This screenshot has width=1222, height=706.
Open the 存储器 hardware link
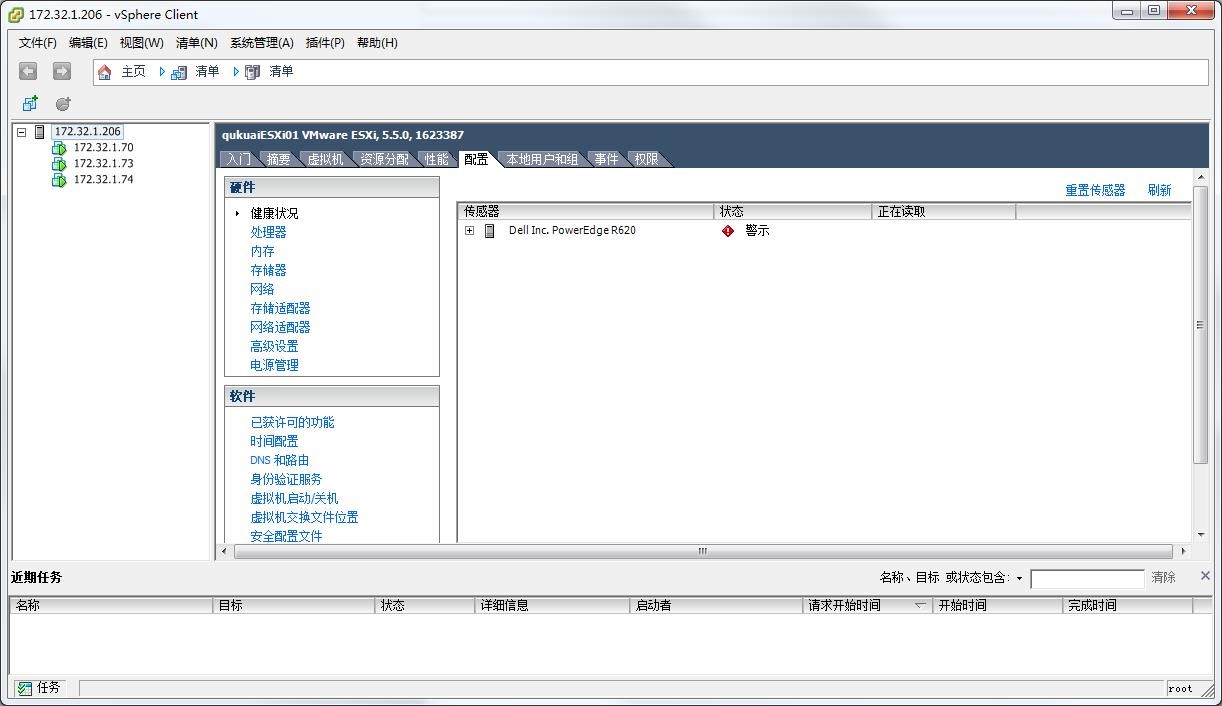pos(268,270)
